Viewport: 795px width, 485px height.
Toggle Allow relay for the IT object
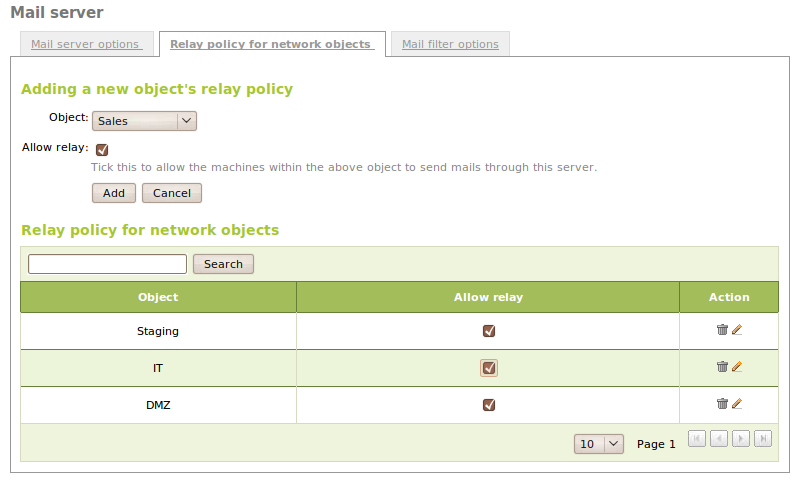[x=489, y=368]
